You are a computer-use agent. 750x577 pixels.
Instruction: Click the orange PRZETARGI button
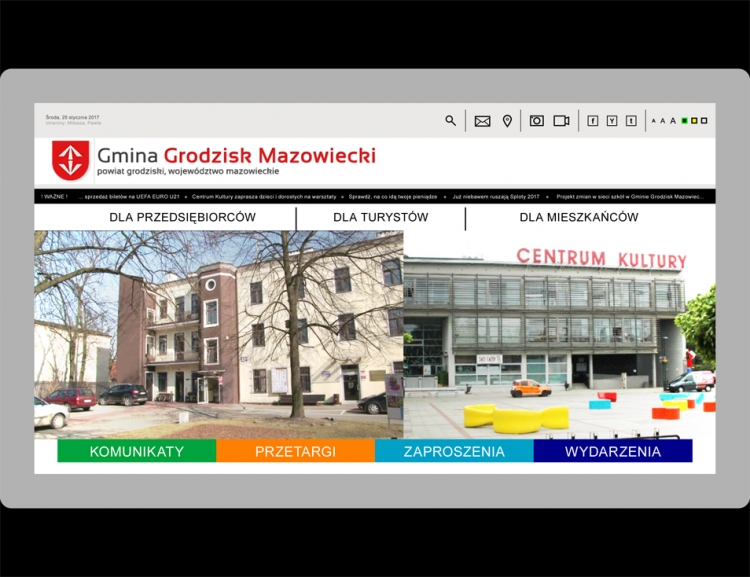[x=295, y=451]
